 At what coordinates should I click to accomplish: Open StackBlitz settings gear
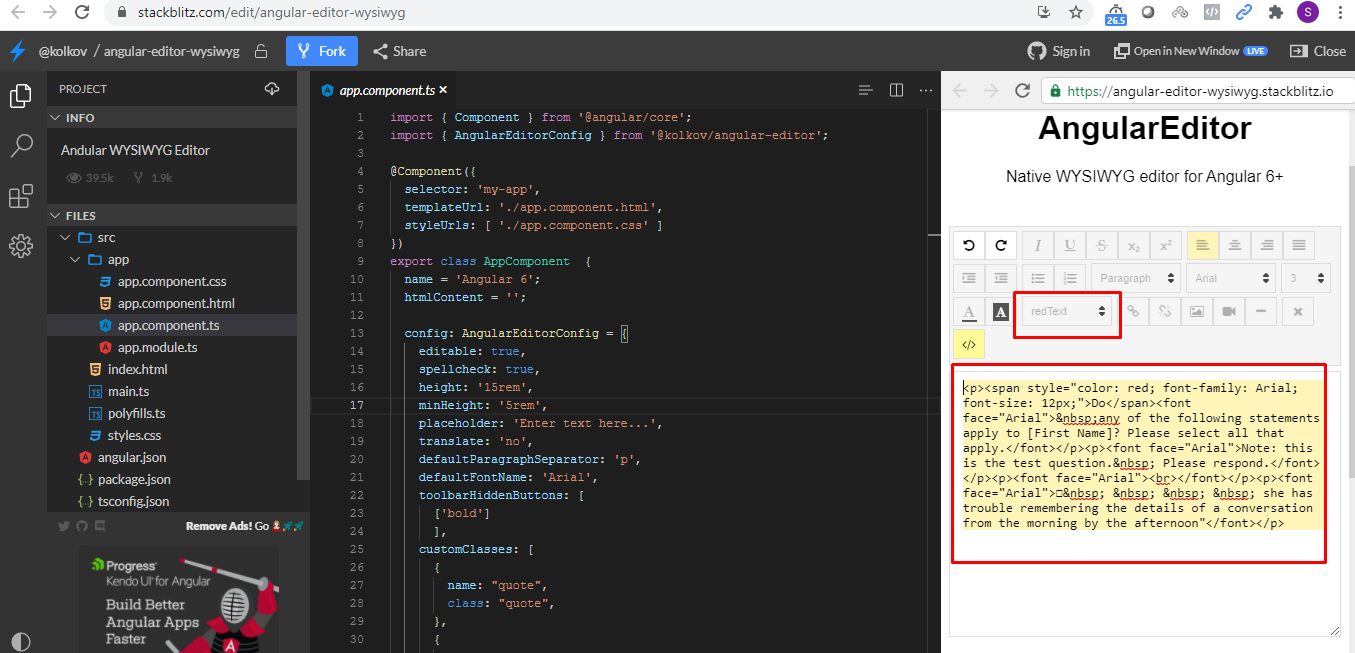pos(21,246)
